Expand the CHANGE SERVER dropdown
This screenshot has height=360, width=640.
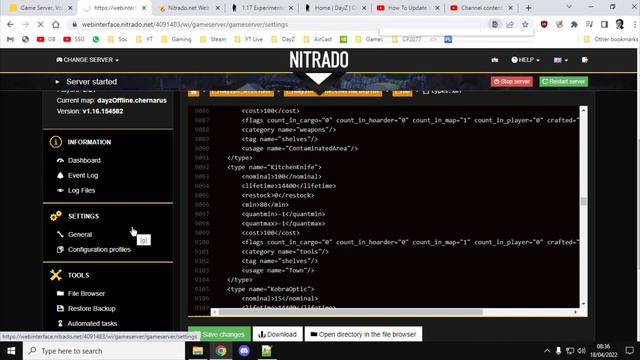click(87, 60)
